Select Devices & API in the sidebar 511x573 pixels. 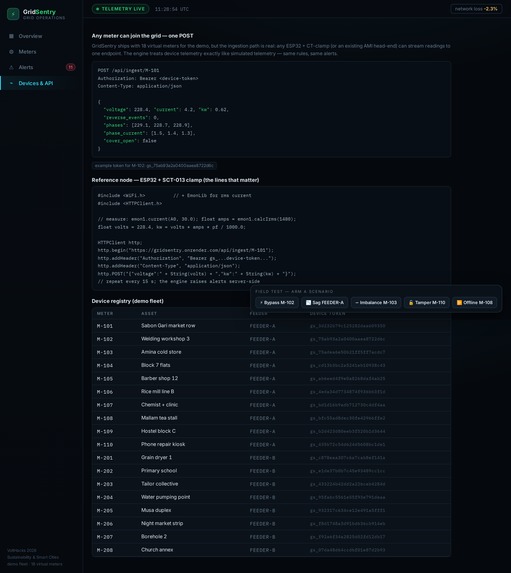[41, 83]
